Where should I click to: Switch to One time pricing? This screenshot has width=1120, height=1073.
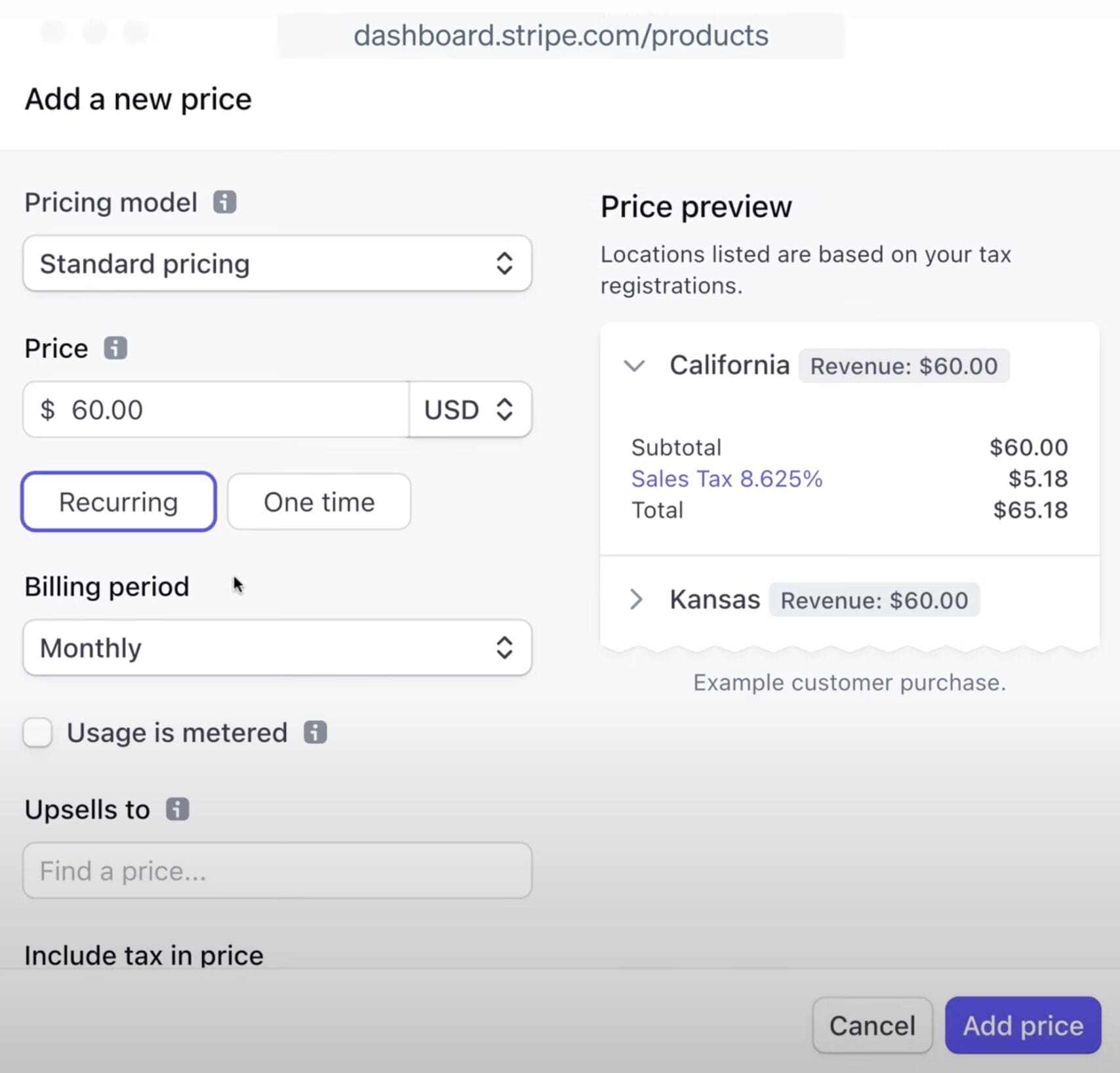click(x=318, y=502)
